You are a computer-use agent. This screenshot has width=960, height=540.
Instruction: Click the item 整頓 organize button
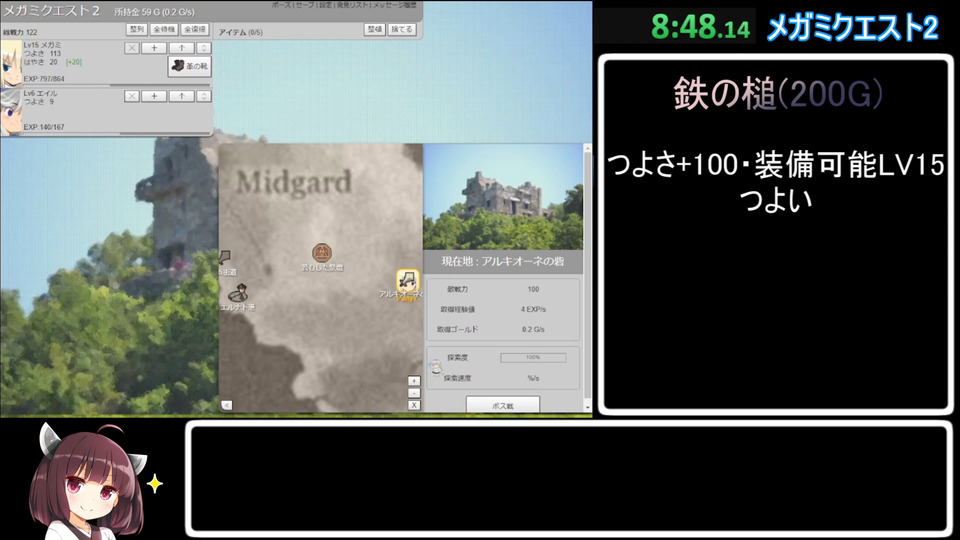[375, 29]
